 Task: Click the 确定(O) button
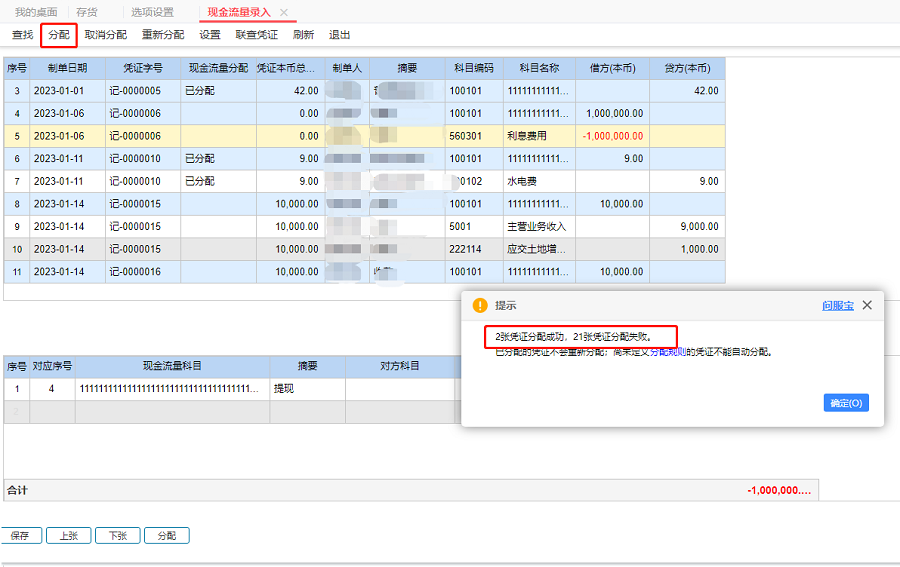(x=846, y=403)
